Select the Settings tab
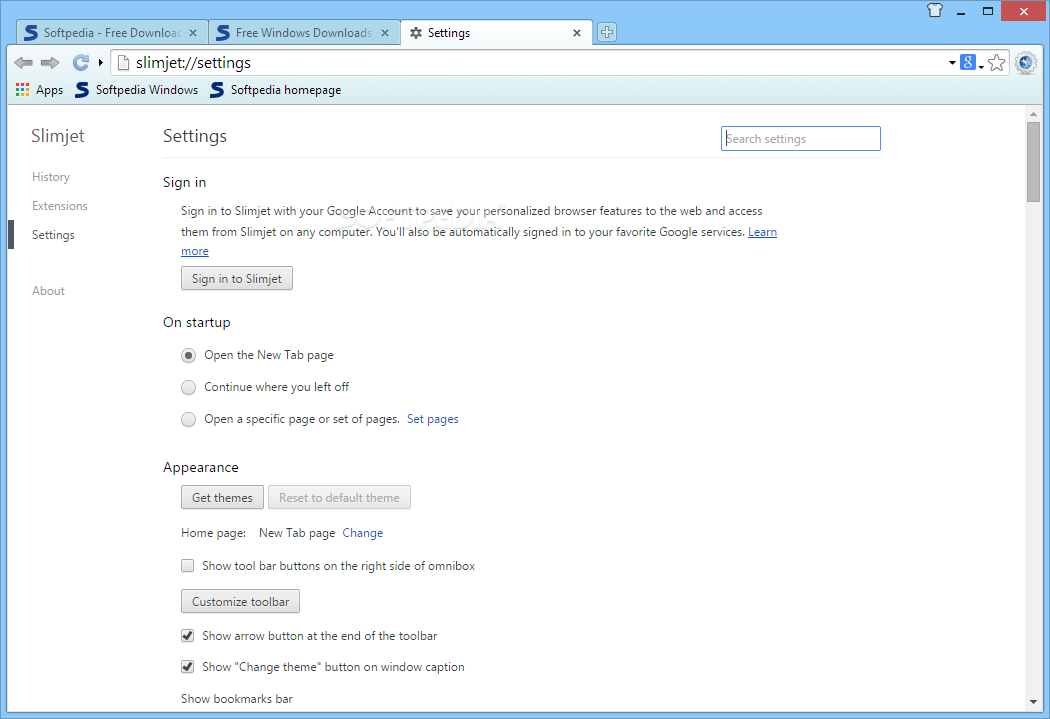This screenshot has width=1050, height=719. (496, 33)
